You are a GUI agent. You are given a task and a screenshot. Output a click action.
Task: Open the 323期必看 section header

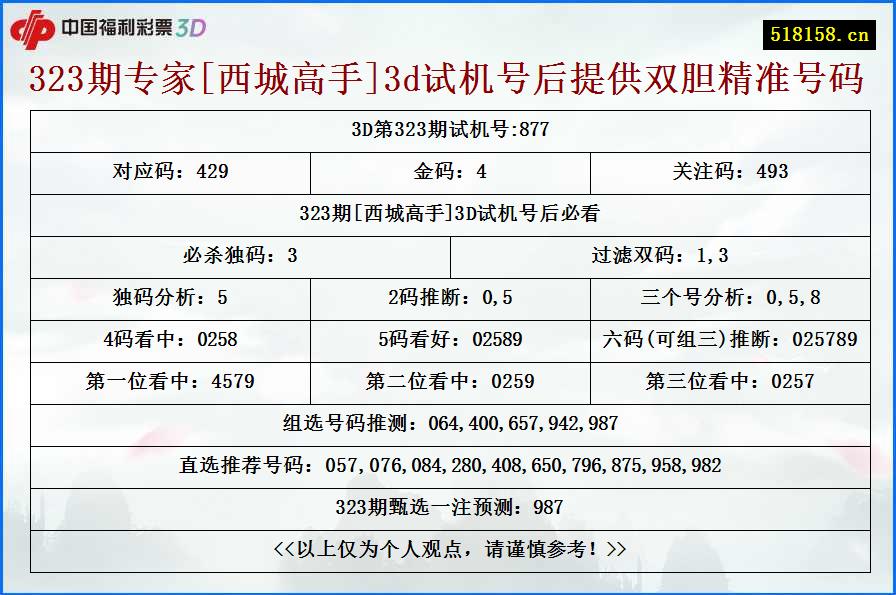click(448, 213)
